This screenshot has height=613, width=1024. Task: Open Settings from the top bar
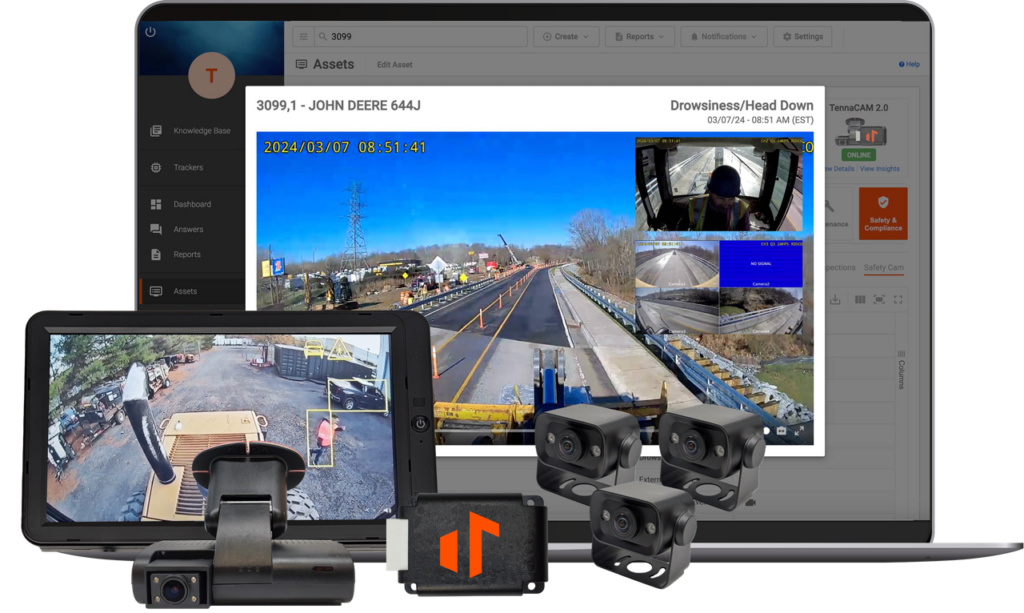pos(803,37)
